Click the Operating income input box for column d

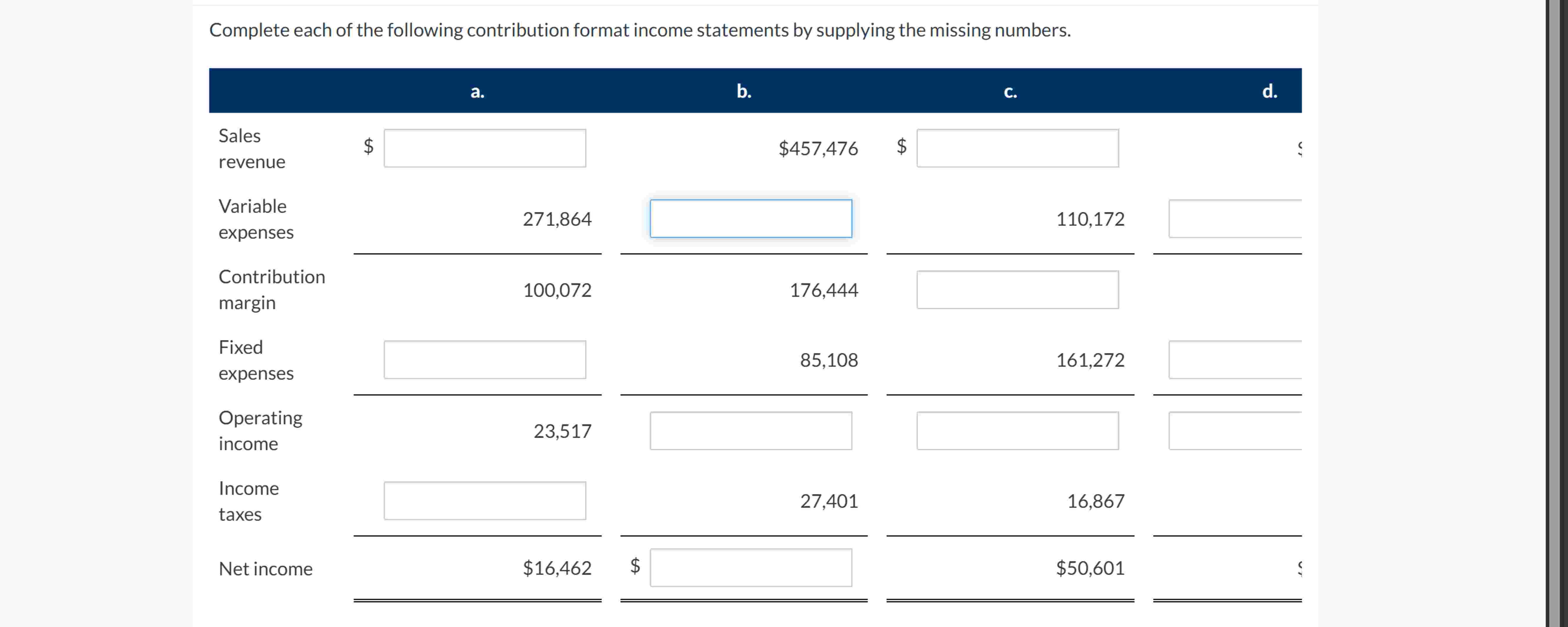1236,431
